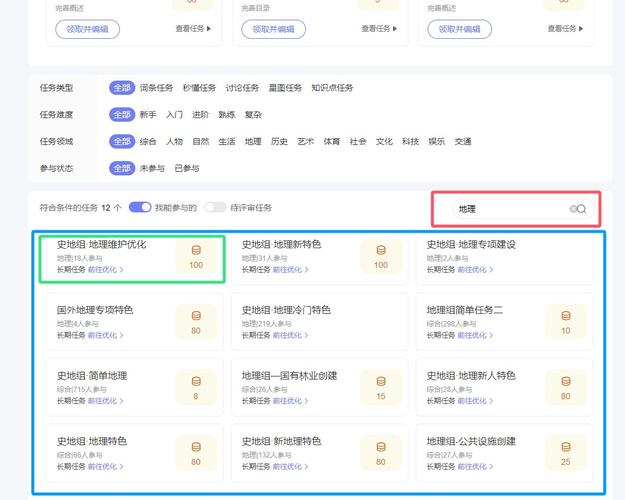Click the 史地组·地理专项建设 card title
The image size is (625, 500).
(471, 244)
